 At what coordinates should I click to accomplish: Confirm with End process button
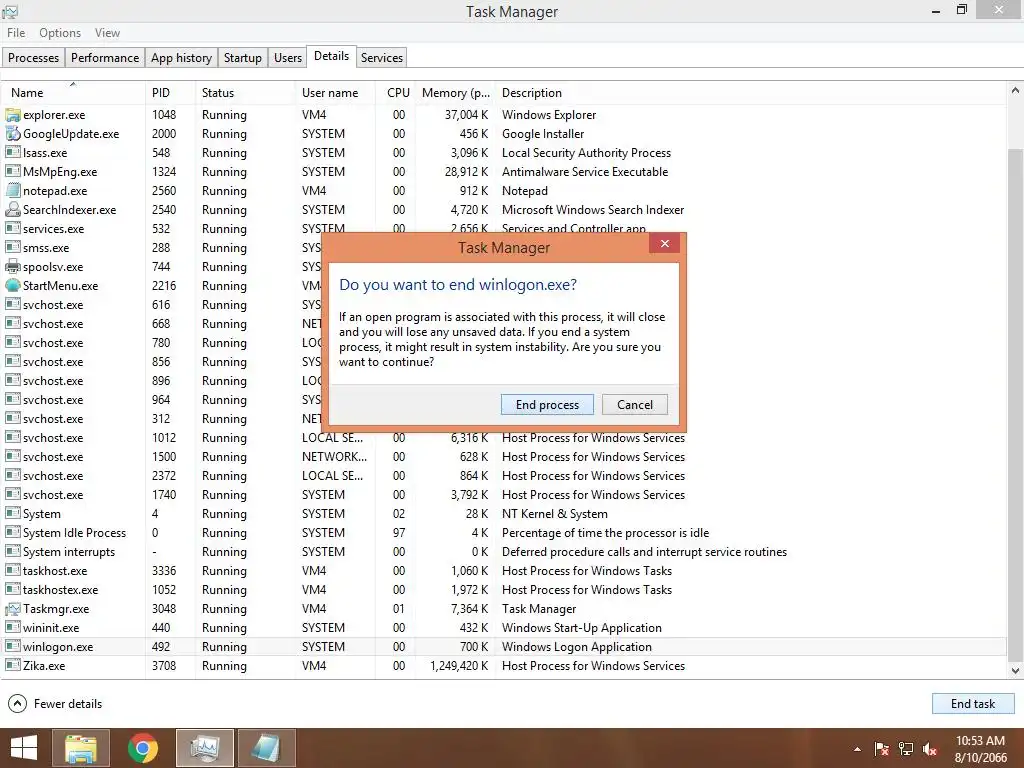tap(547, 405)
